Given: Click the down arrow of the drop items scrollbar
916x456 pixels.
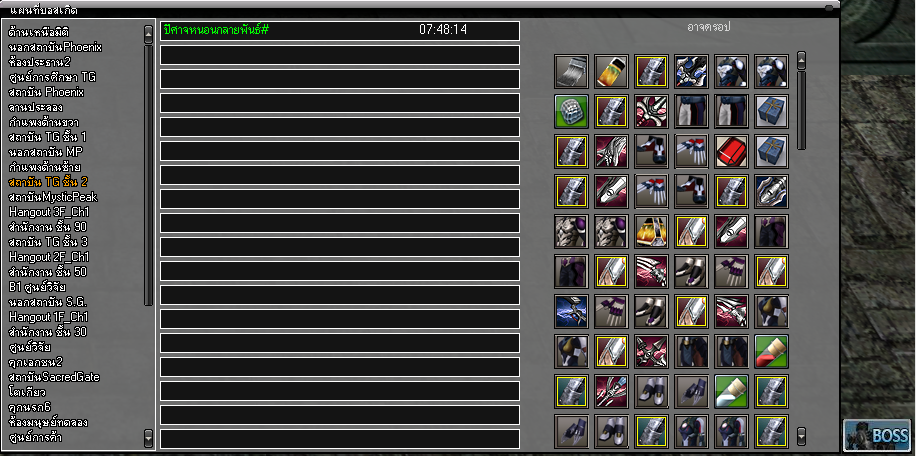Looking at the screenshot, I should pyautogui.click(x=802, y=436).
